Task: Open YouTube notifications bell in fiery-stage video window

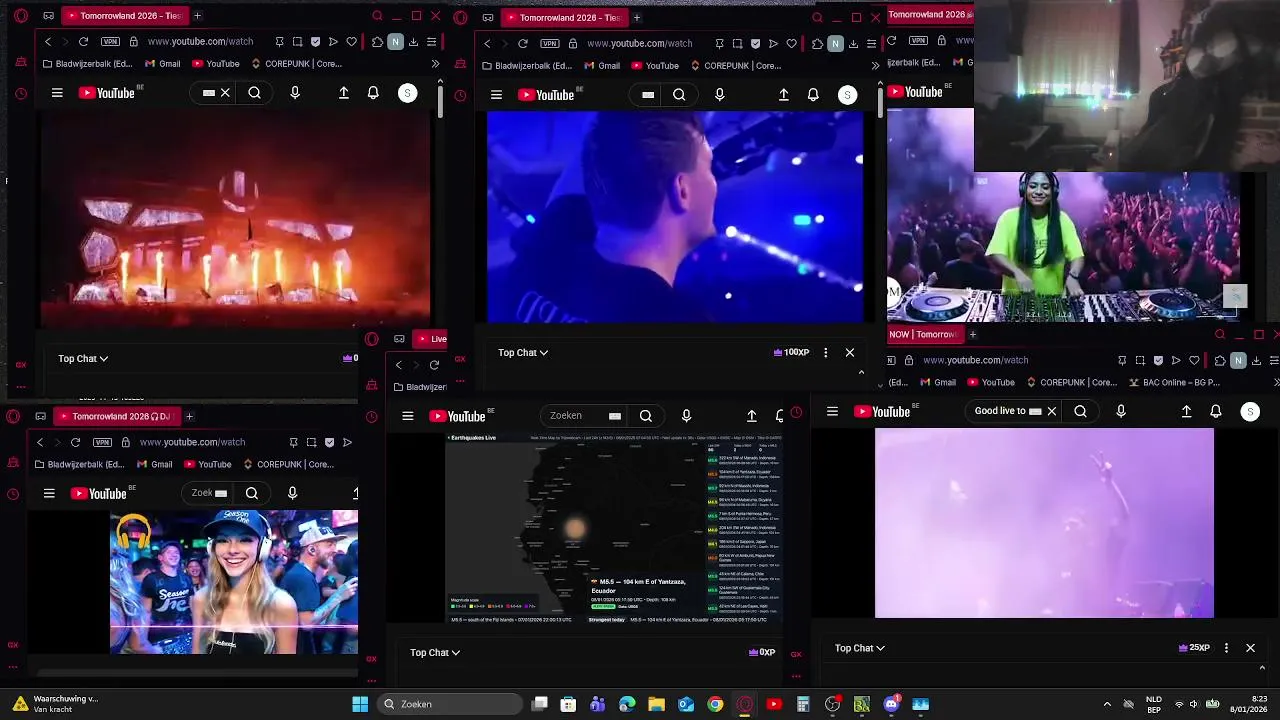Action: pyautogui.click(x=373, y=93)
